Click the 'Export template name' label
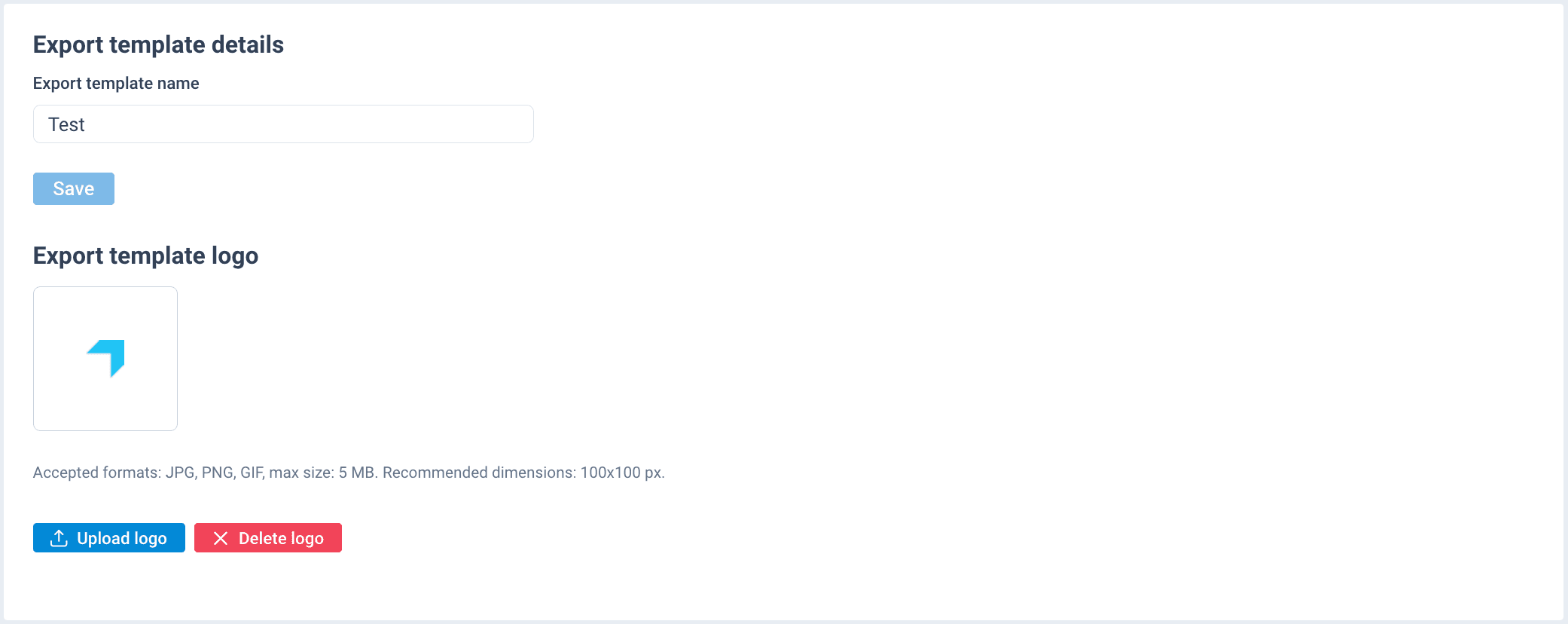Screen dimensions: 1568x624 pyautogui.click(x=116, y=83)
